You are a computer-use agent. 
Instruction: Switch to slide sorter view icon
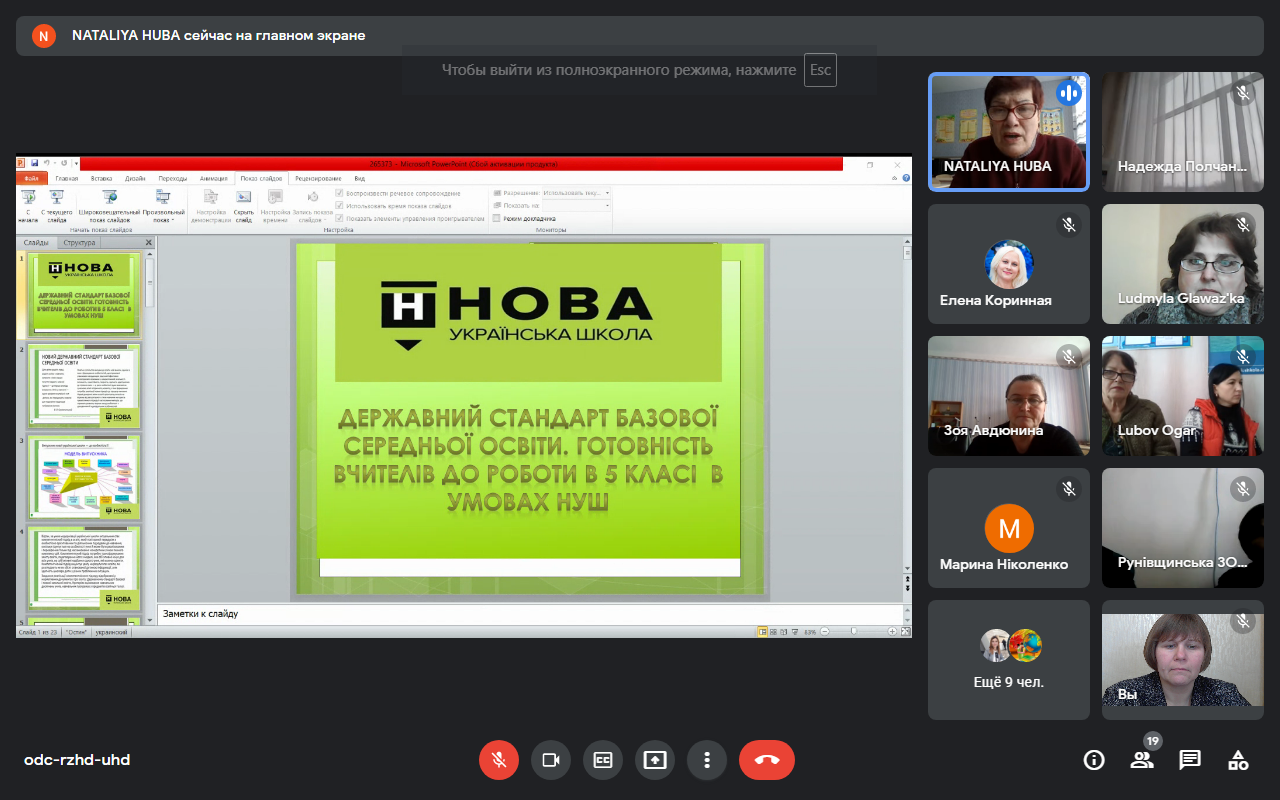click(x=773, y=631)
